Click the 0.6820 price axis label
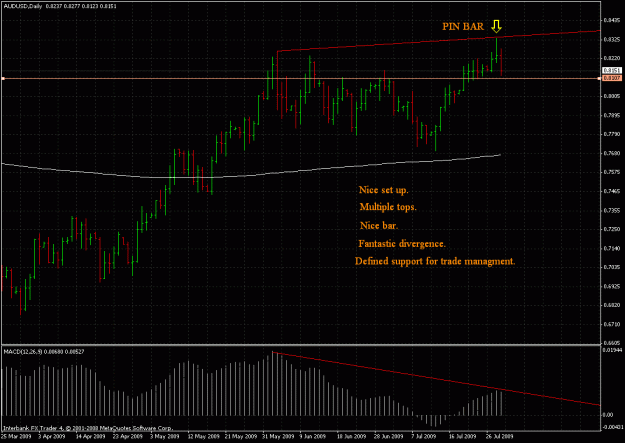 click(x=612, y=305)
